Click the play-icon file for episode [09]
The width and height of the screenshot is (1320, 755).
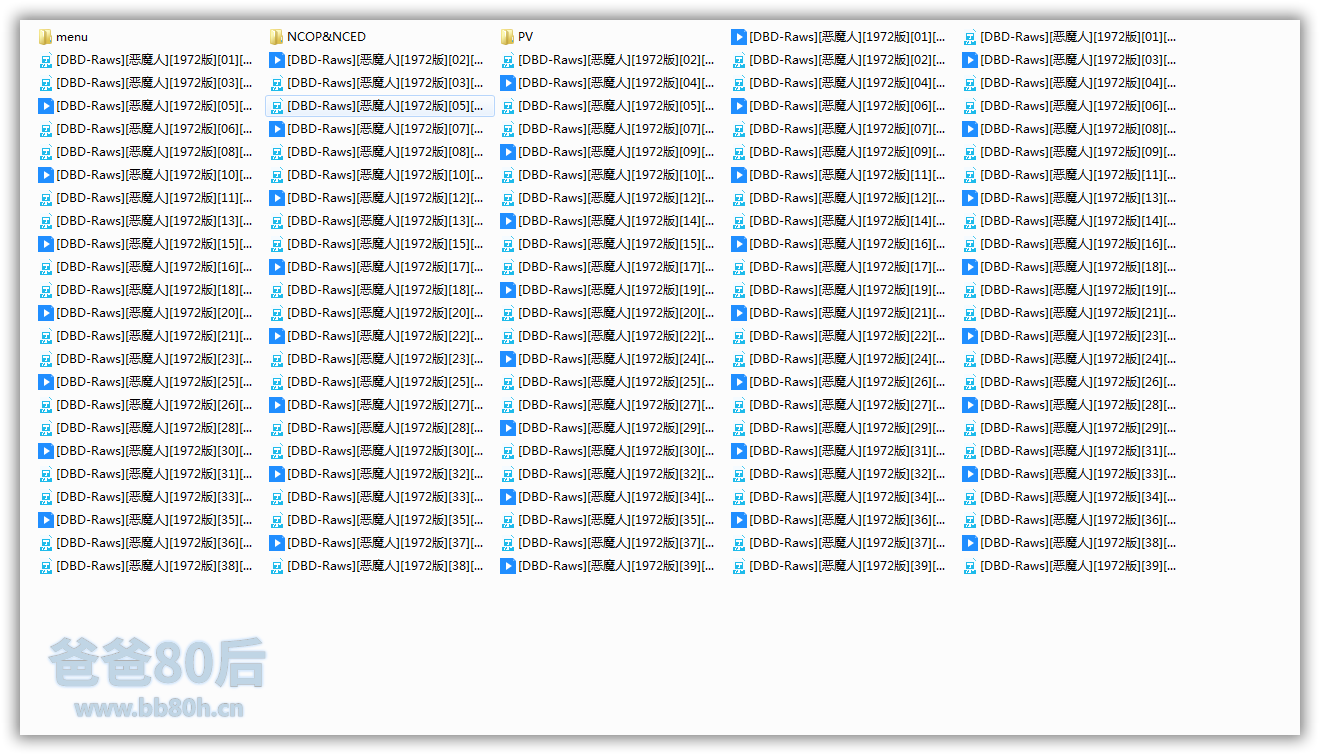608,152
